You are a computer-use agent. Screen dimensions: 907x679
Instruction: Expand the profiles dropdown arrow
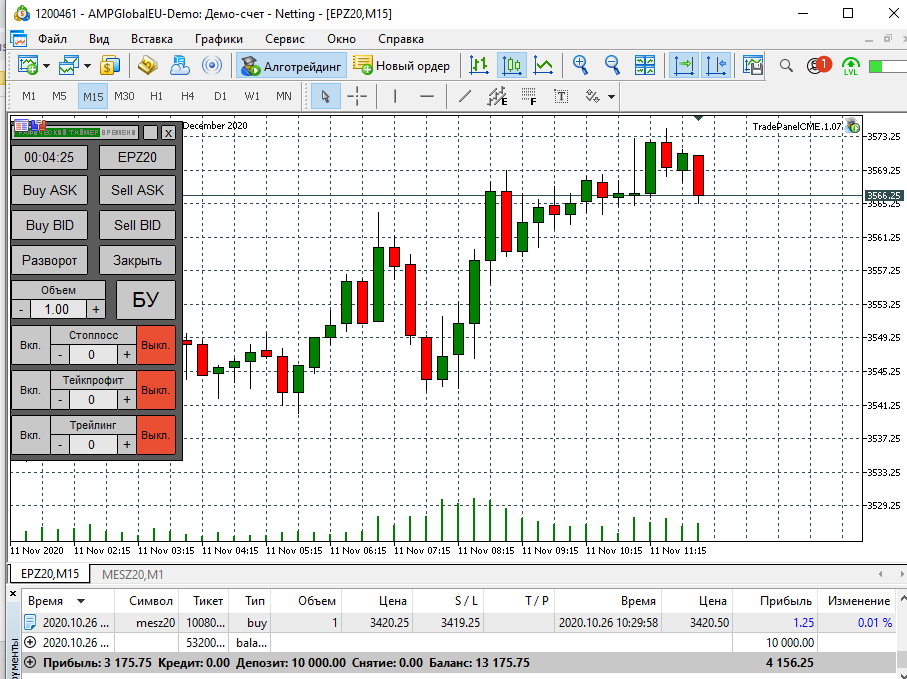pyautogui.click(x=87, y=66)
